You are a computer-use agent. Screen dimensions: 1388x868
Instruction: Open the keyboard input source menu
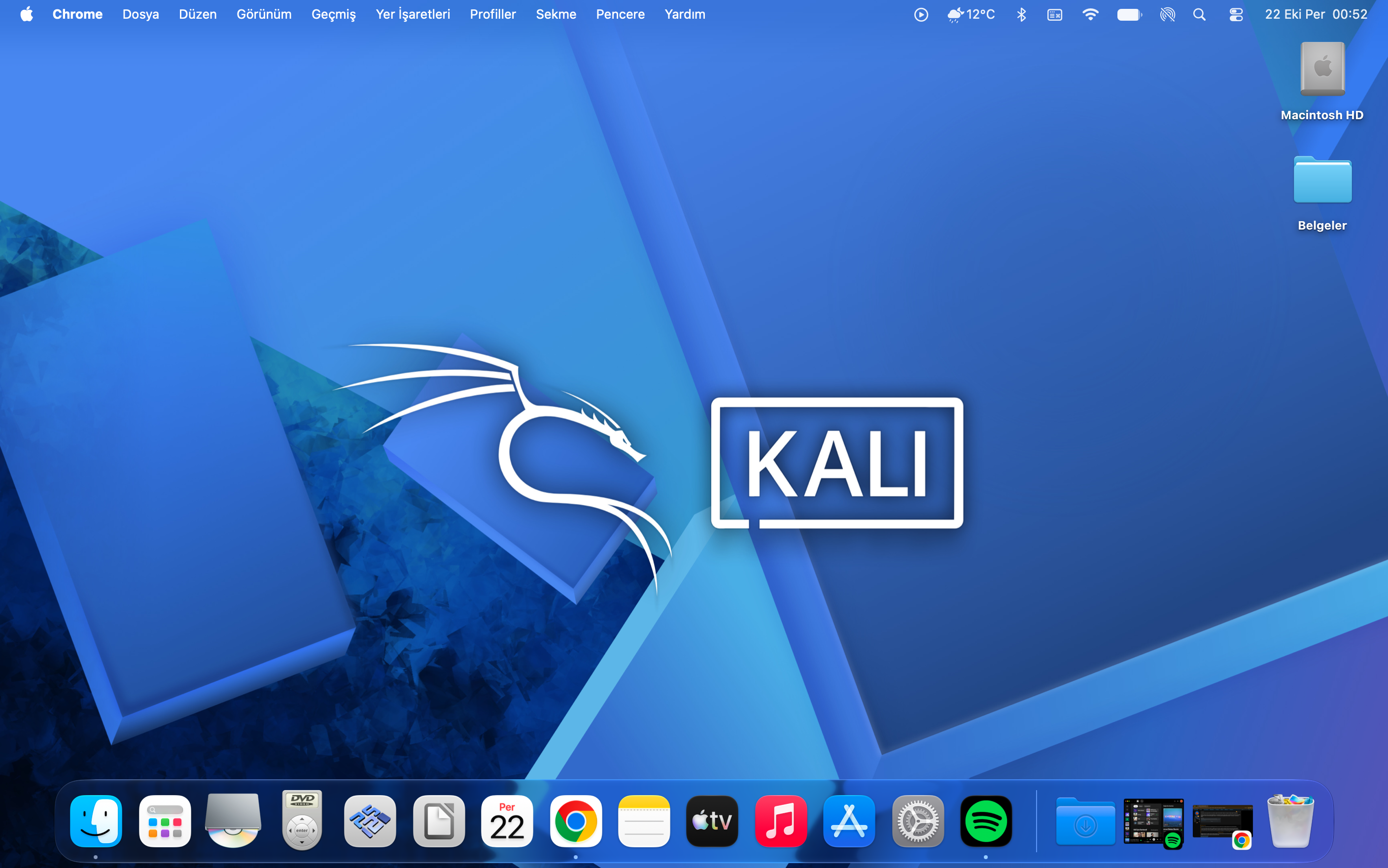(x=1054, y=14)
